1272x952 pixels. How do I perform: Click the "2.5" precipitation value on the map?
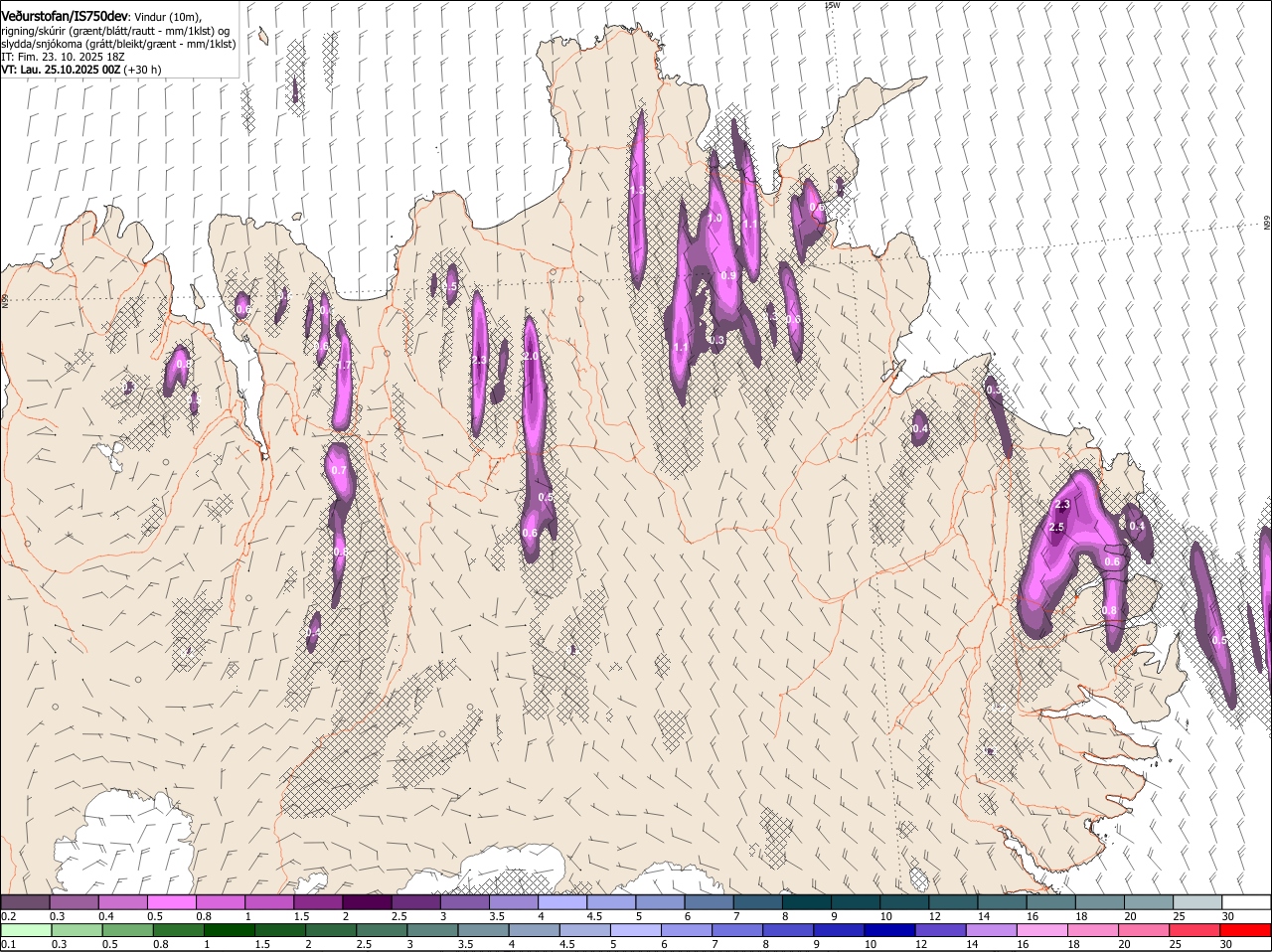pyautogui.click(x=1056, y=527)
